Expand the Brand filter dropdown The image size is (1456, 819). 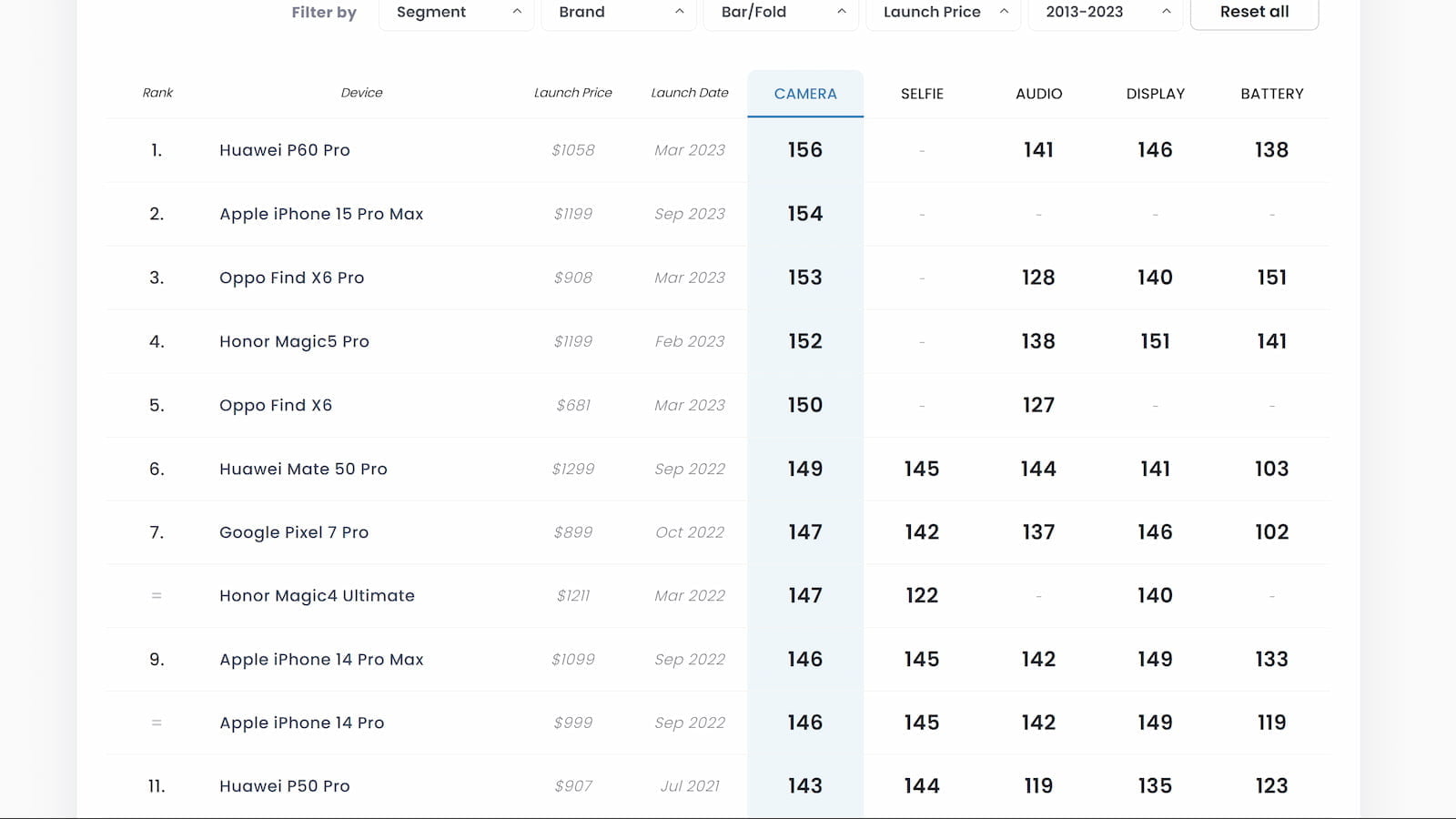coord(619,12)
